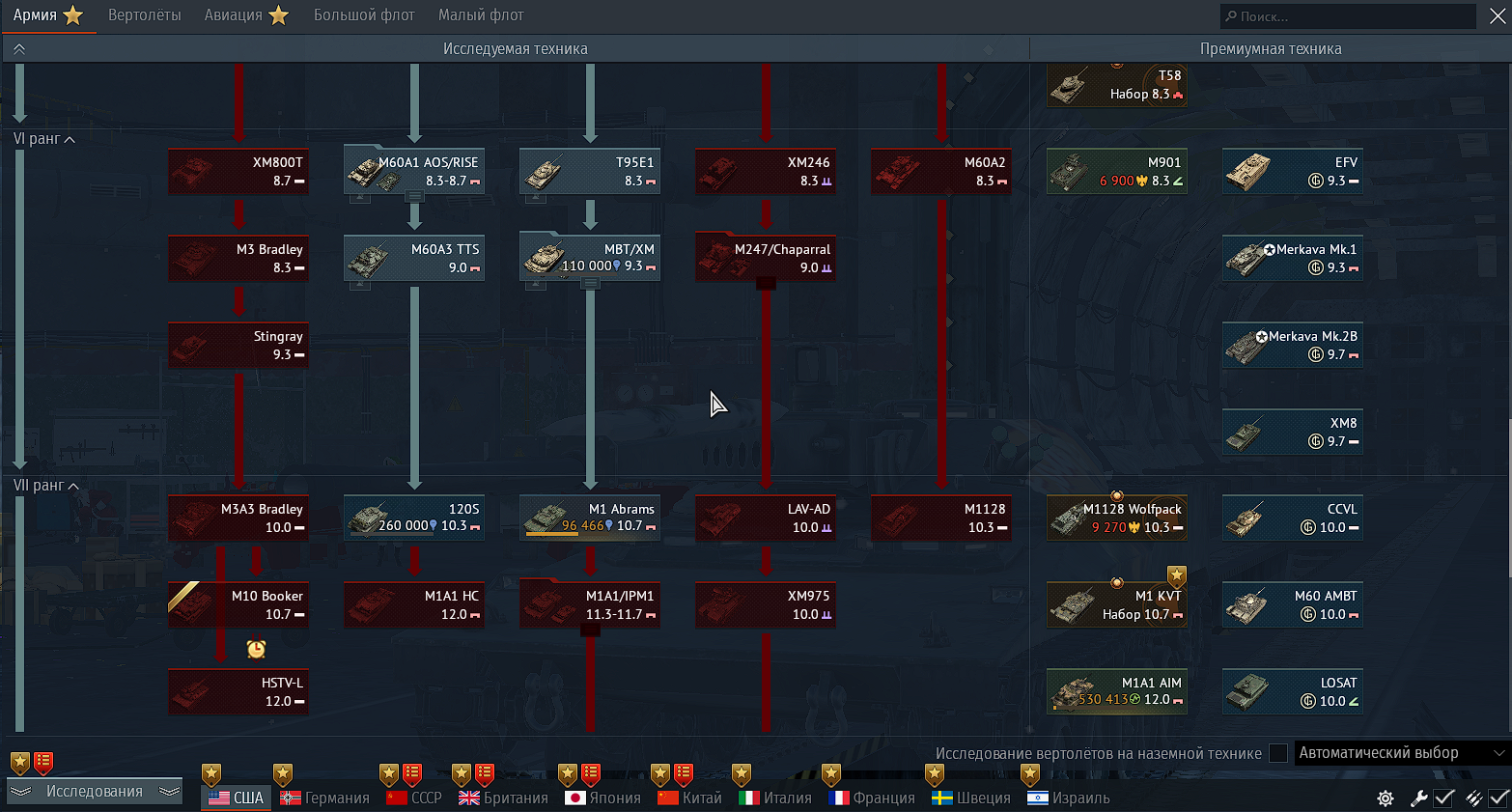1512x812 pixels.
Task: Select the 120S tank
Action: 414,518
